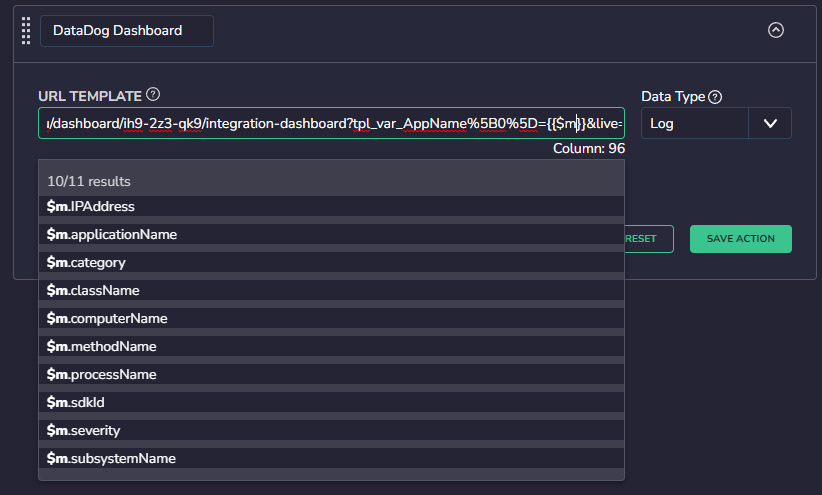Open the Data Type dropdown arrow
The width and height of the screenshot is (822, 495).
pyautogui.click(x=770, y=123)
